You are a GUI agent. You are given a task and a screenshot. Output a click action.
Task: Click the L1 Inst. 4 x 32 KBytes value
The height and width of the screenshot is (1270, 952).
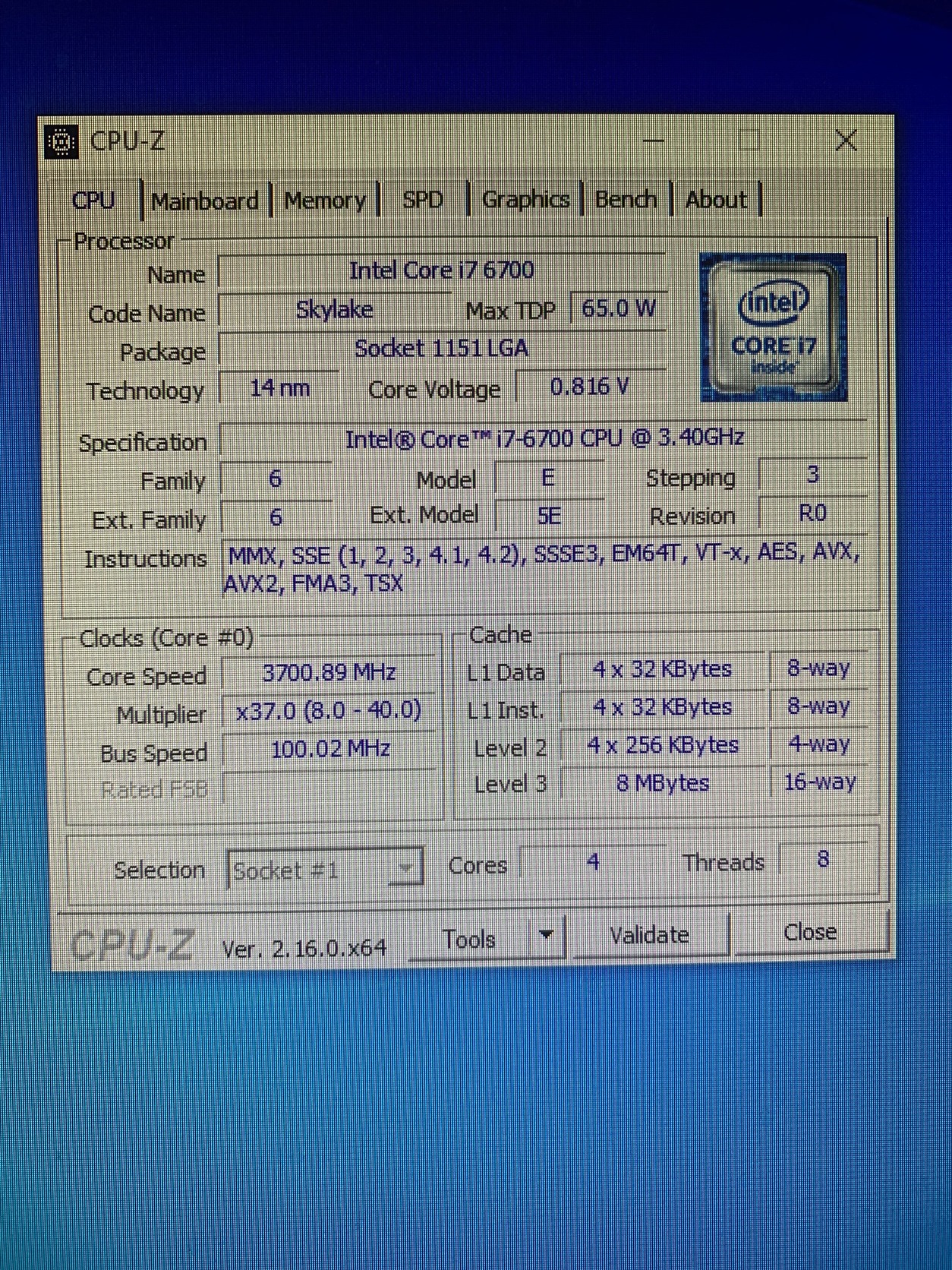[662, 708]
